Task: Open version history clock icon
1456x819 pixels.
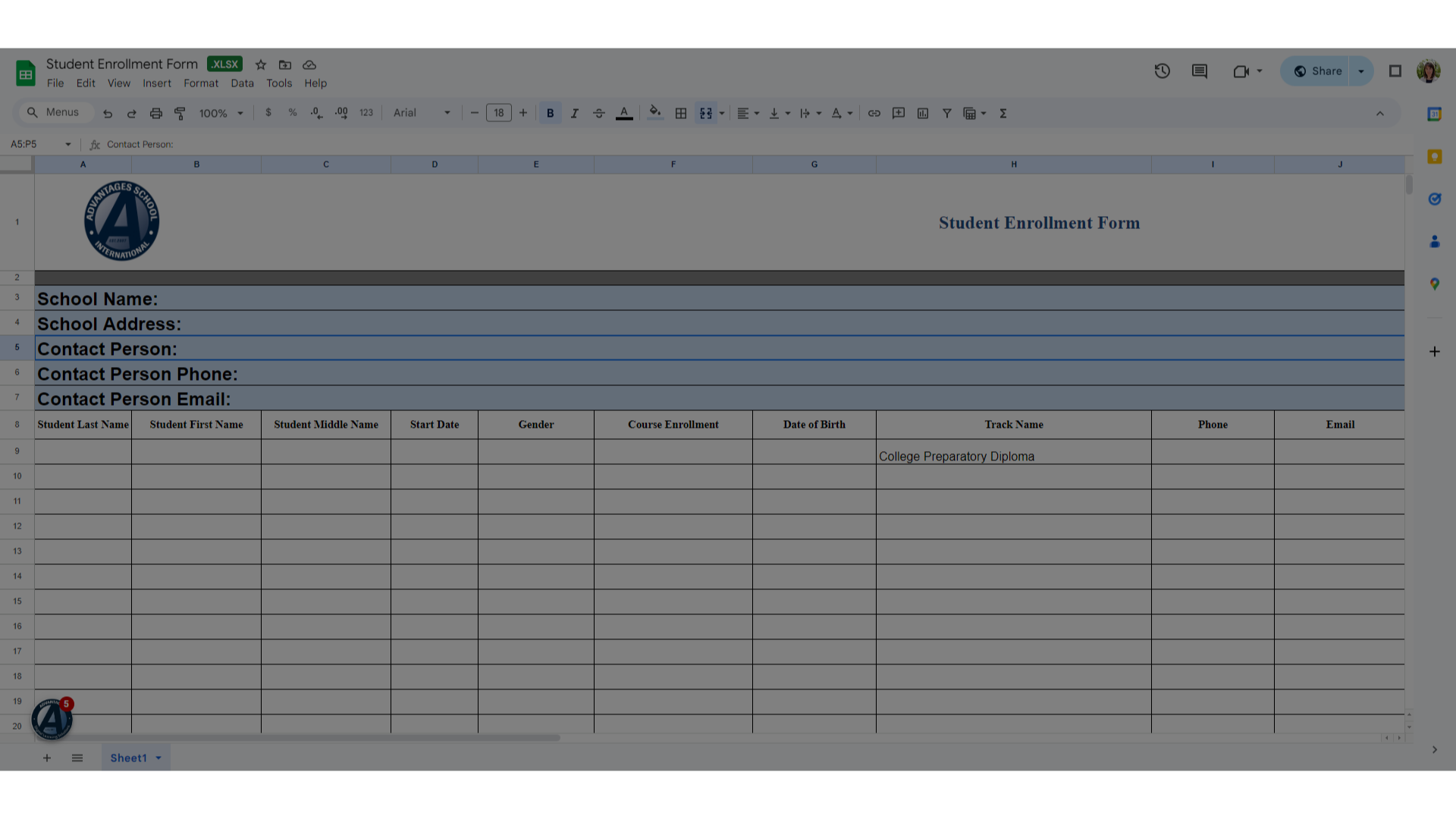Action: (x=1162, y=71)
